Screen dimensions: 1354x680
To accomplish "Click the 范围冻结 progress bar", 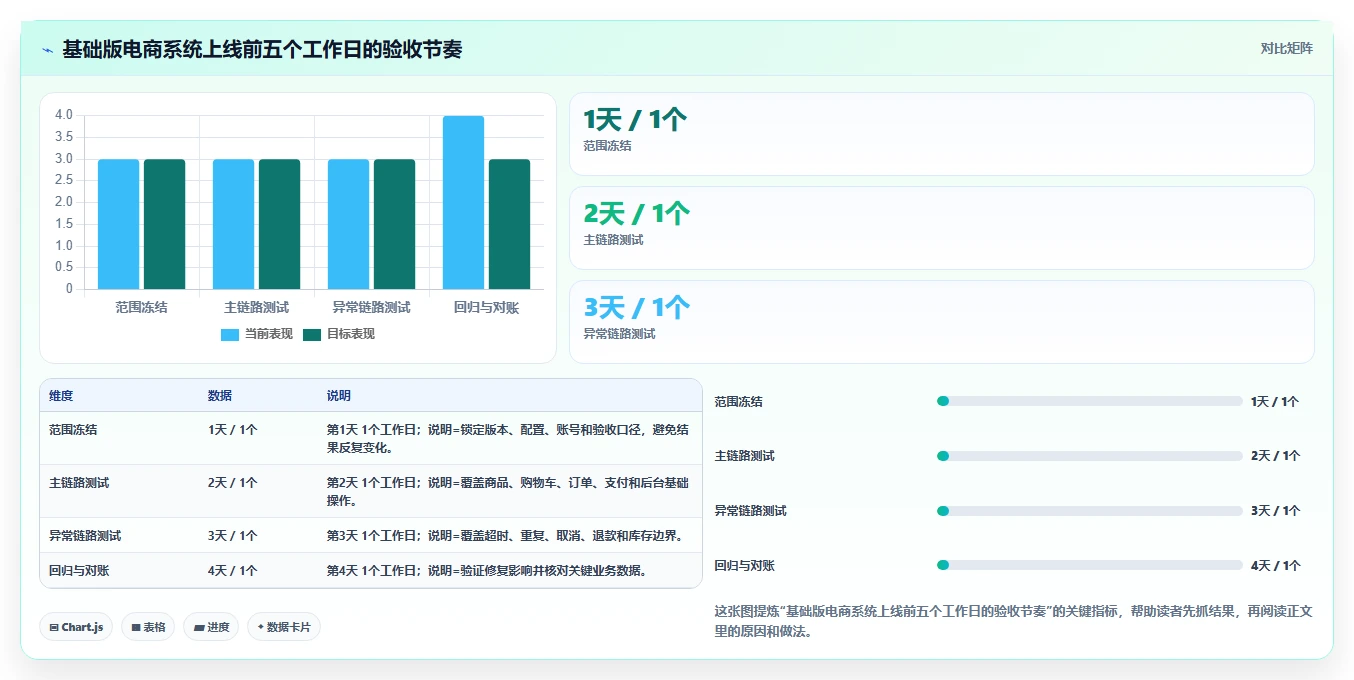I will 1090,401.
